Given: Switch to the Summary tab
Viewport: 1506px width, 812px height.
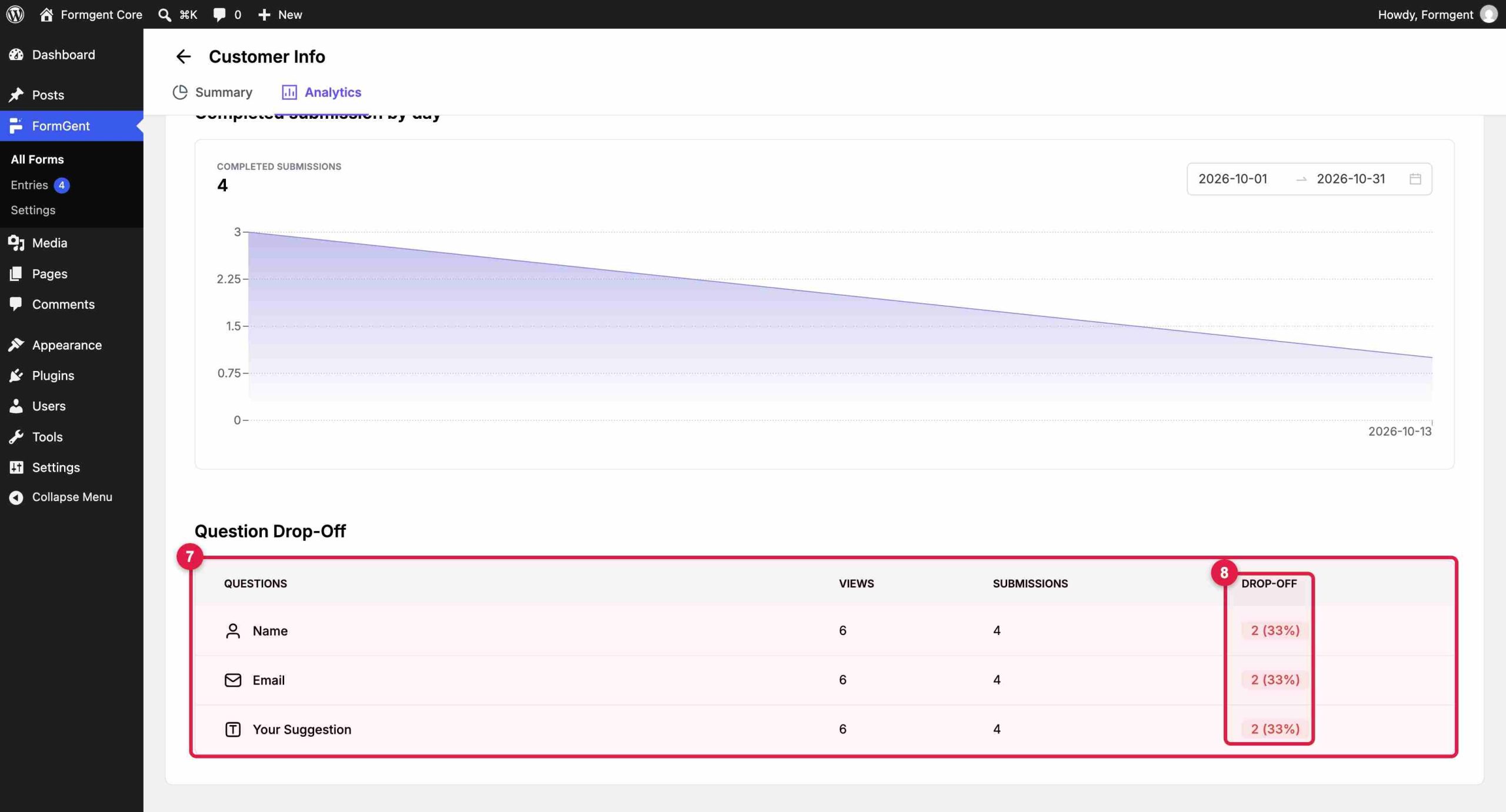Looking at the screenshot, I should 212,92.
